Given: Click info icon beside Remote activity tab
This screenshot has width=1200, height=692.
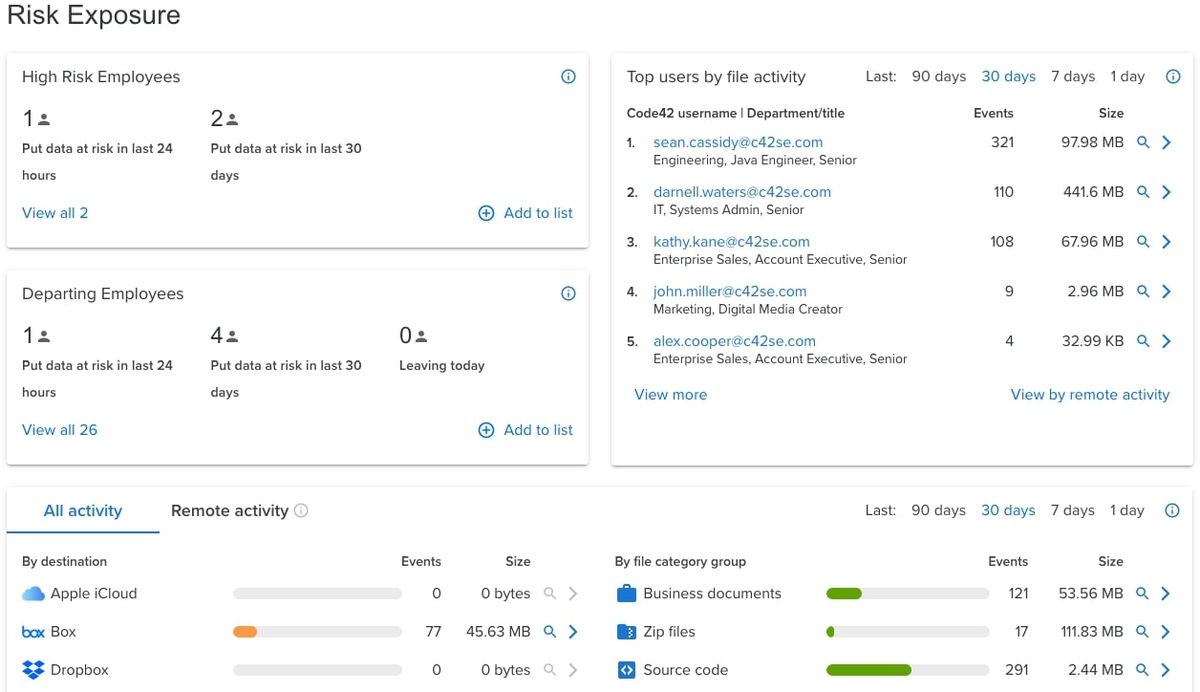Looking at the screenshot, I should tap(301, 511).
